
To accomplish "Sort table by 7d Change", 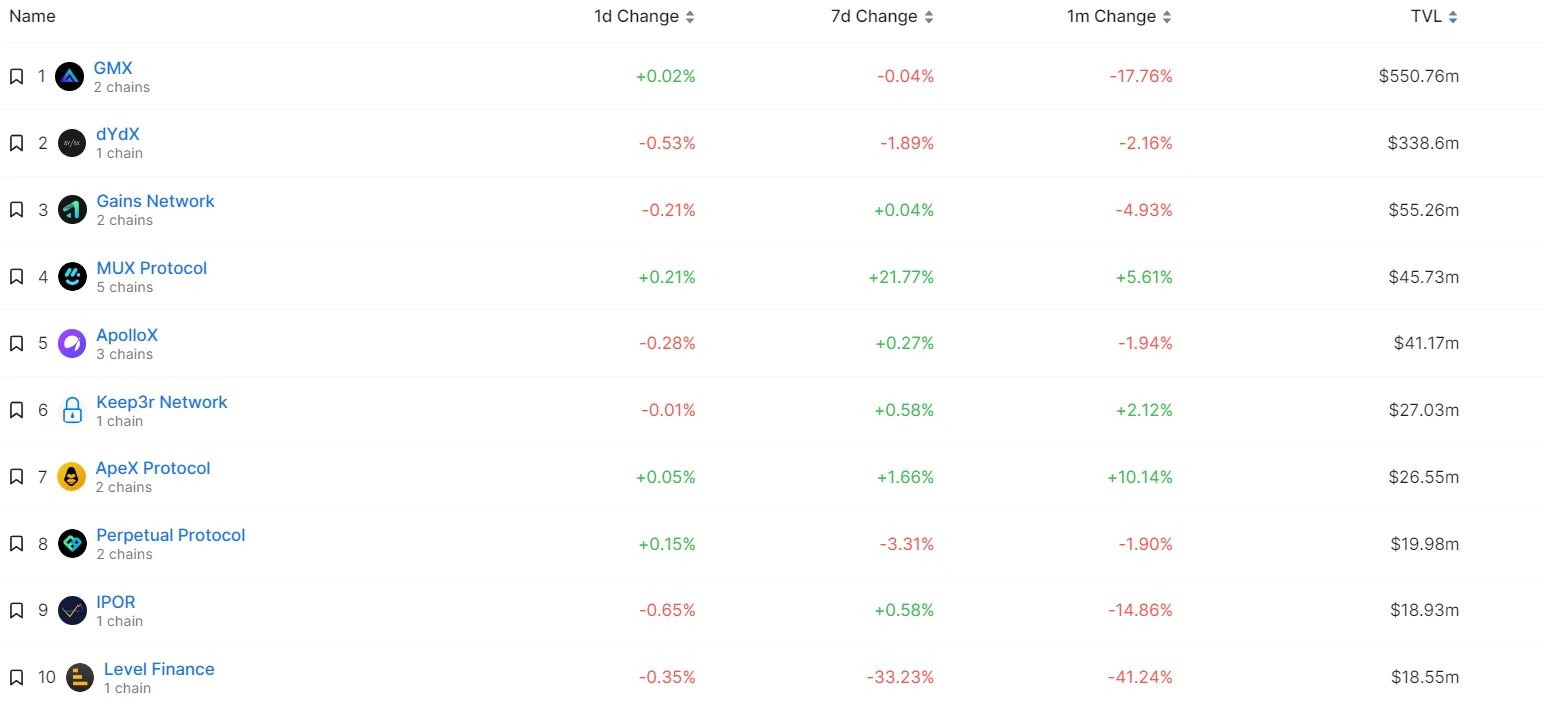I will click(881, 17).
